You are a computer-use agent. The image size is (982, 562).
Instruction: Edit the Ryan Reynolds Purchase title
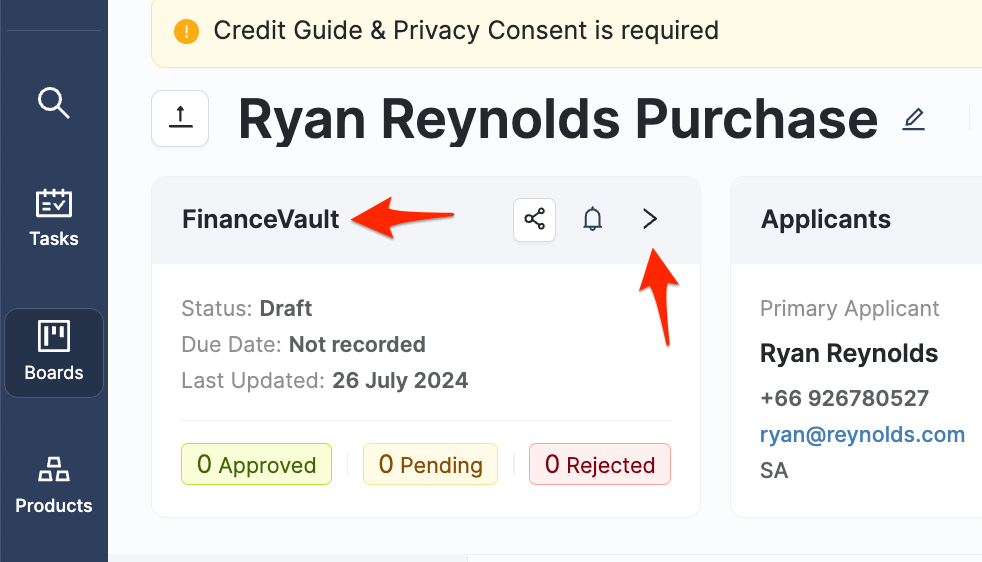click(913, 120)
